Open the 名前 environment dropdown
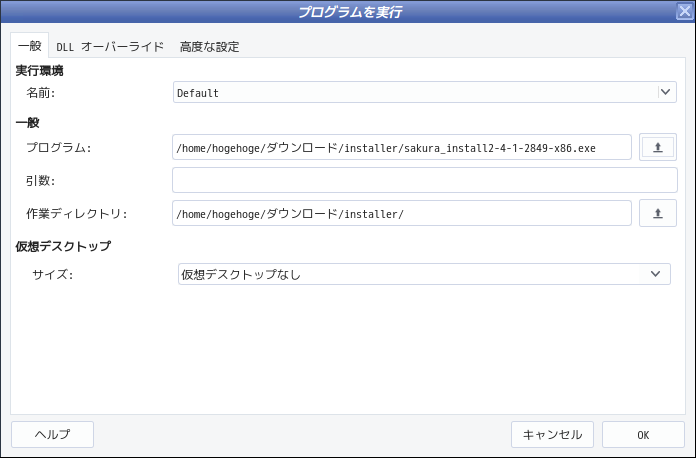 424,92
